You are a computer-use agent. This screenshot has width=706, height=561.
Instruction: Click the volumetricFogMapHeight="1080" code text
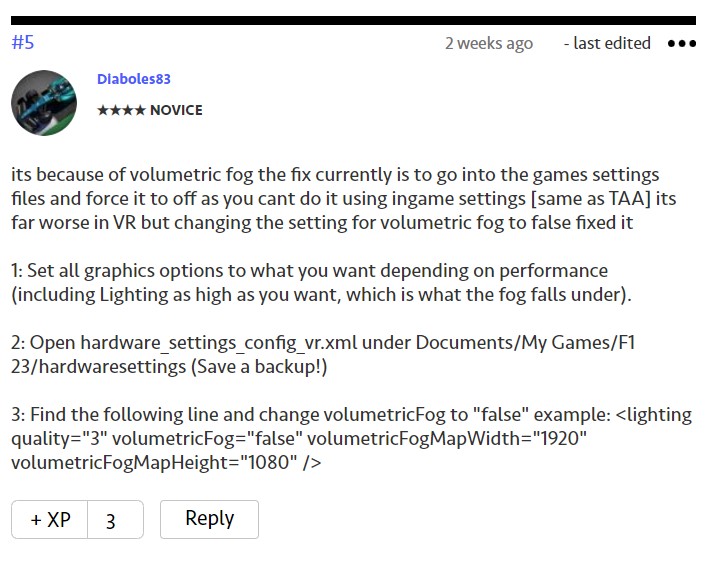(x=154, y=463)
